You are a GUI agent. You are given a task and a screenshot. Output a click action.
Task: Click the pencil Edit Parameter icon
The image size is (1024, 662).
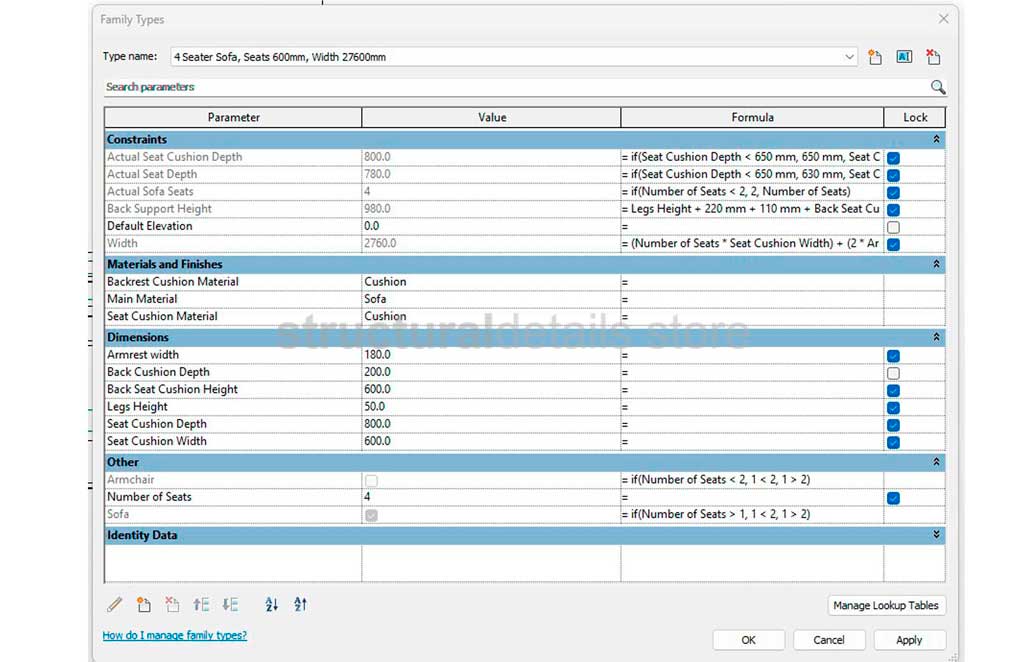(x=115, y=604)
